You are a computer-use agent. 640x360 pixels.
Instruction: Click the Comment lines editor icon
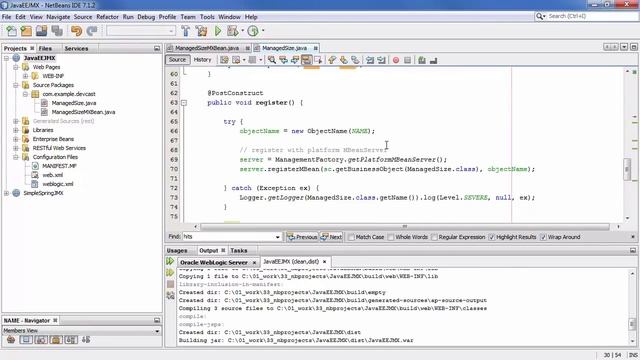tap(422, 60)
